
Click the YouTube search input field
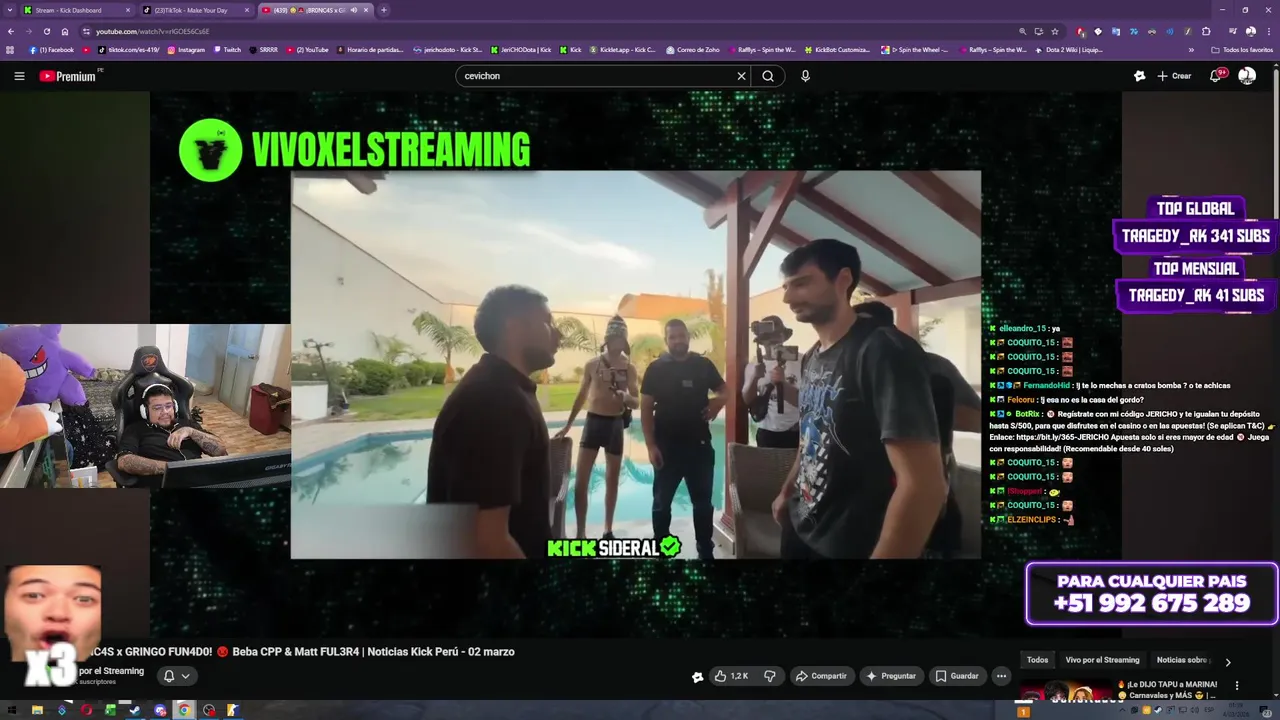(x=595, y=76)
